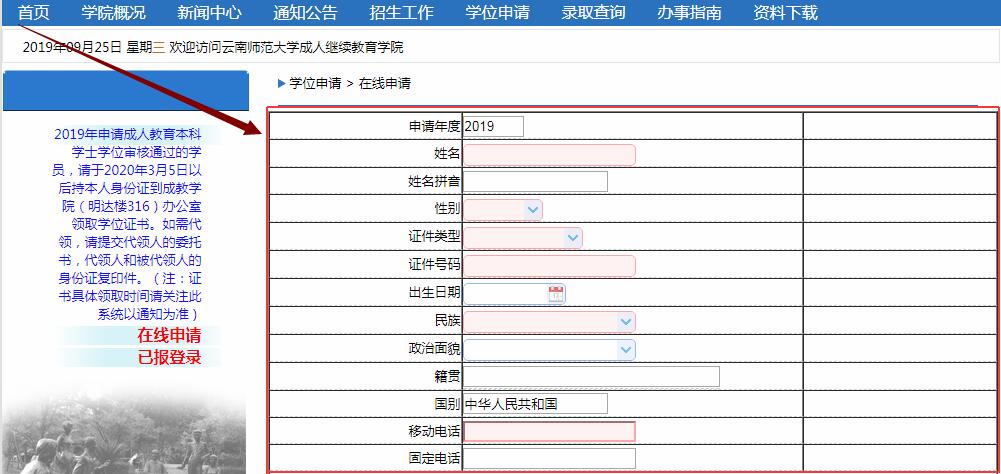Viewport: 1001px width, 474px height.
Task: Open 通知公告 in the navigation bar
Action: tap(305, 12)
